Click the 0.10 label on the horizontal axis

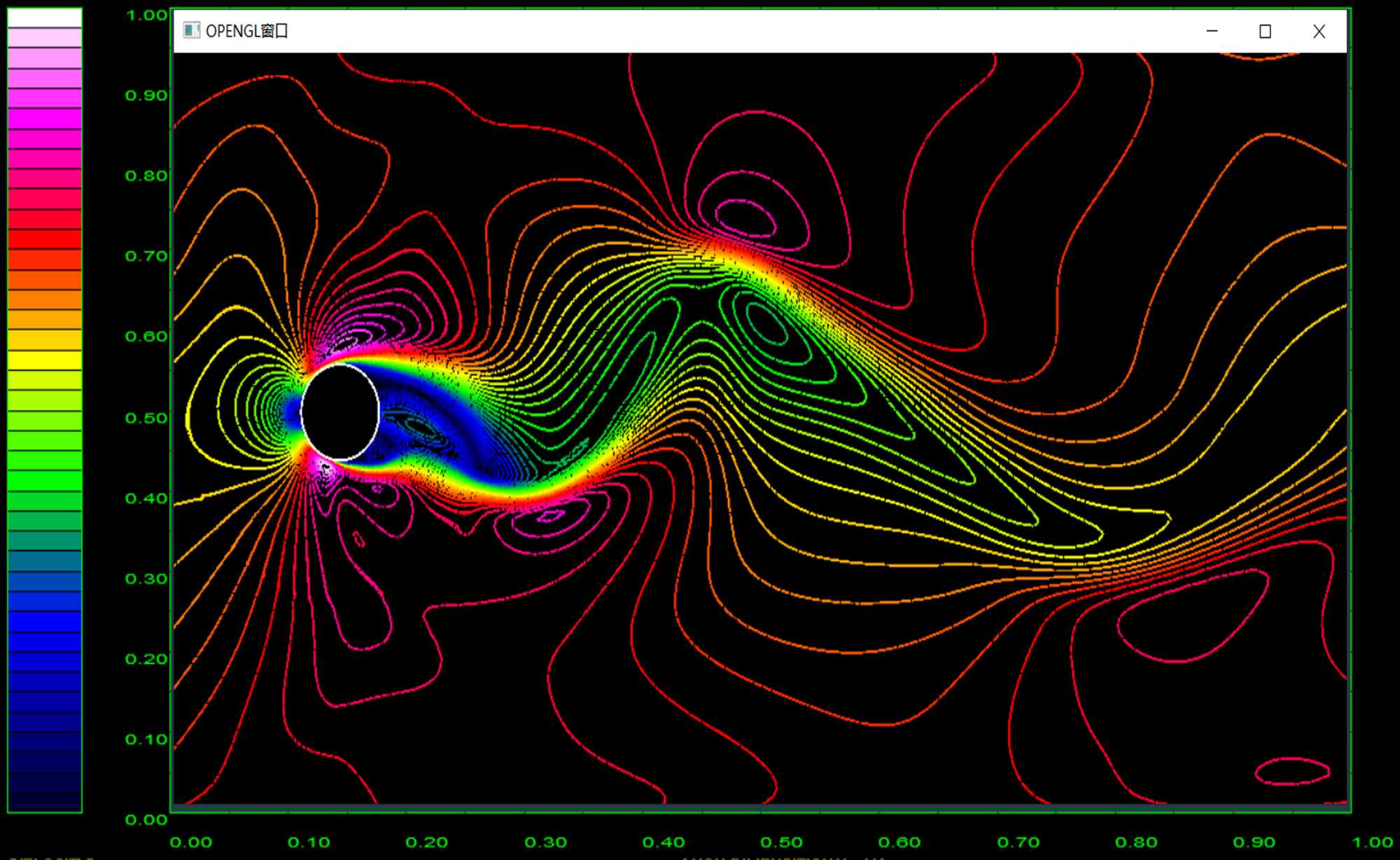click(309, 843)
